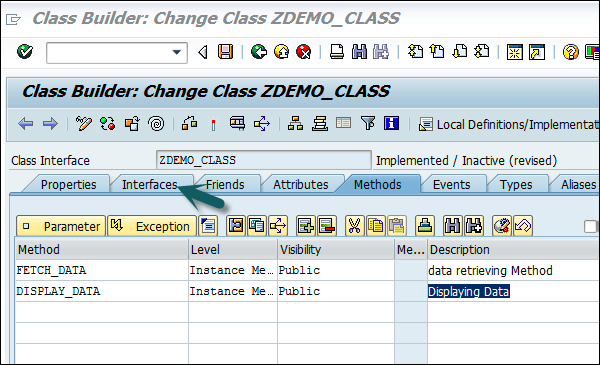Viewport: 600px width, 365px height.
Task: Switch to the Types tab
Action: click(516, 184)
